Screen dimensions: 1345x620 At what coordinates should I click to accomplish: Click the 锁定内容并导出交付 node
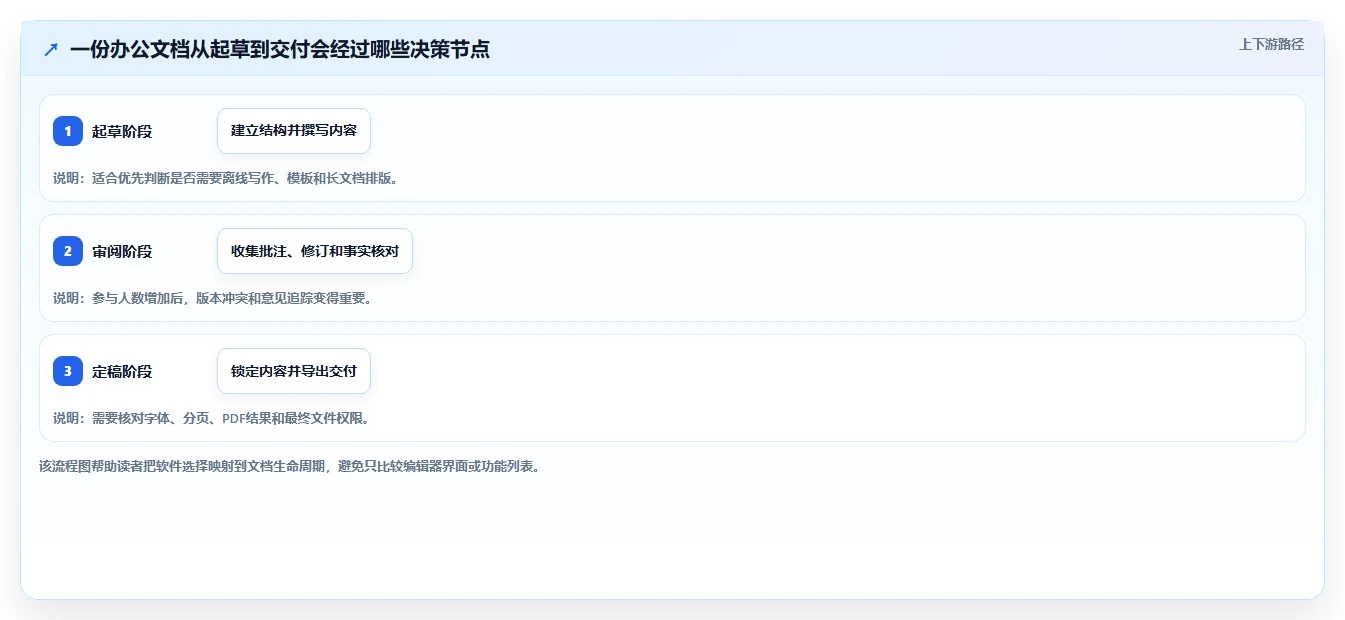pyautogui.click(x=294, y=371)
